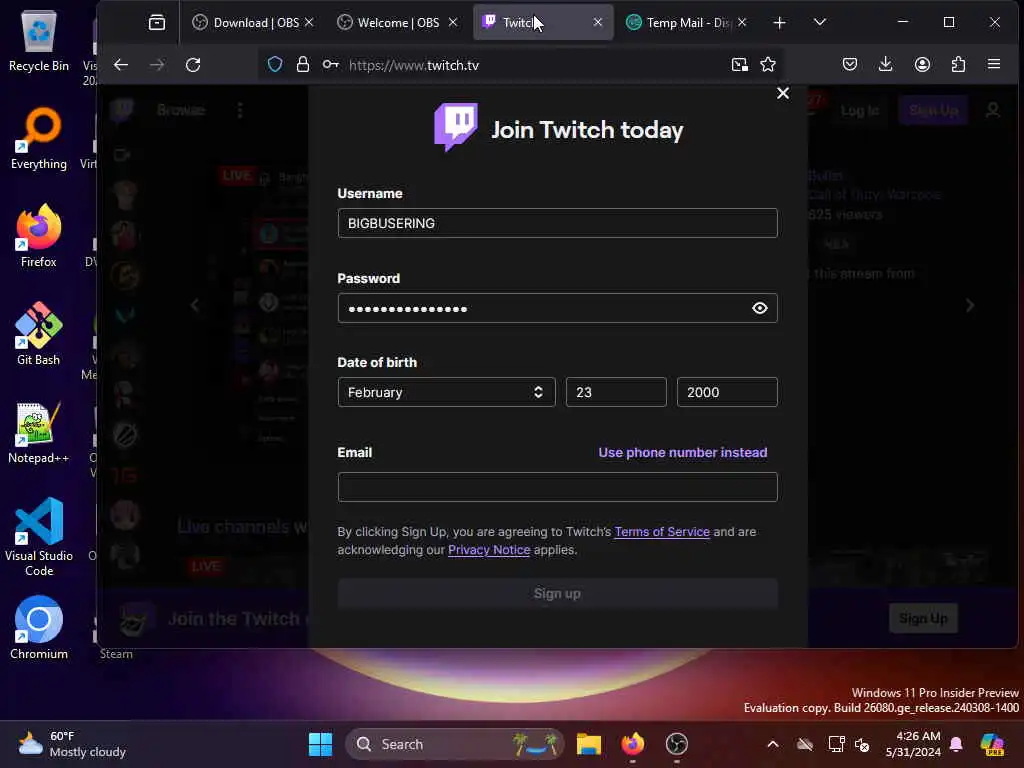Bookmark this page with star icon
Image resolution: width=1024 pixels, height=768 pixels.
click(x=768, y=65)
